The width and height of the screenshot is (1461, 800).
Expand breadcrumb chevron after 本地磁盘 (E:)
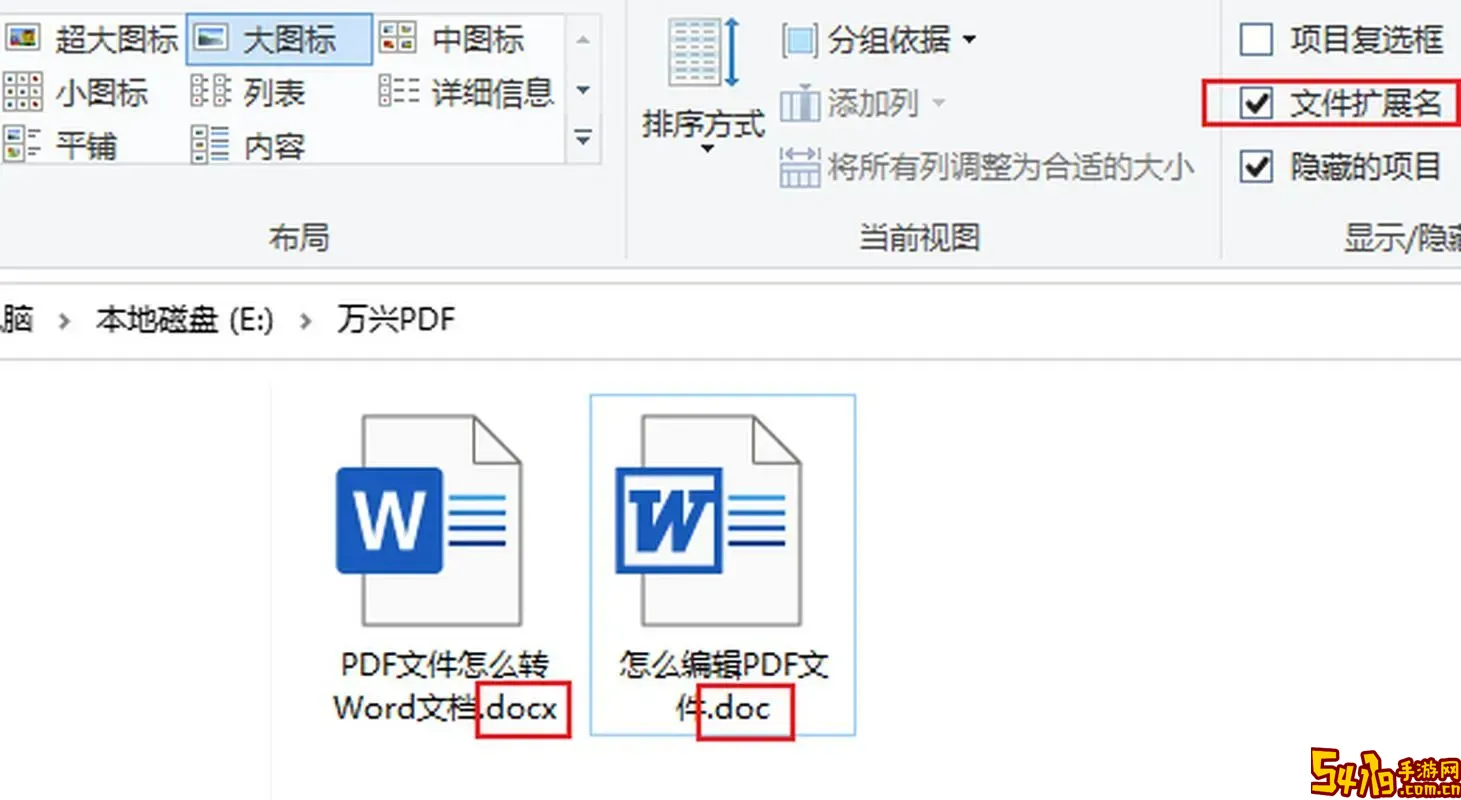point(305,321)
